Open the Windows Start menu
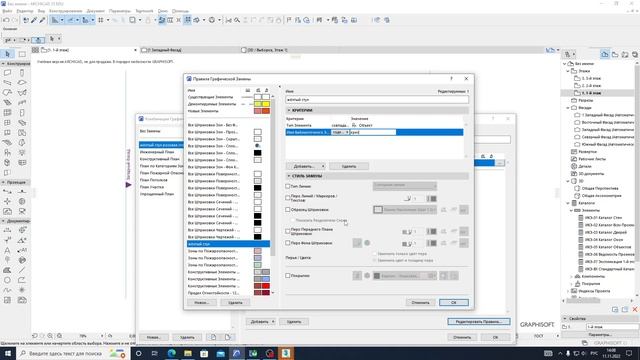Image resolution: width=640 pixels, height=360 pixels. (7, 353)
